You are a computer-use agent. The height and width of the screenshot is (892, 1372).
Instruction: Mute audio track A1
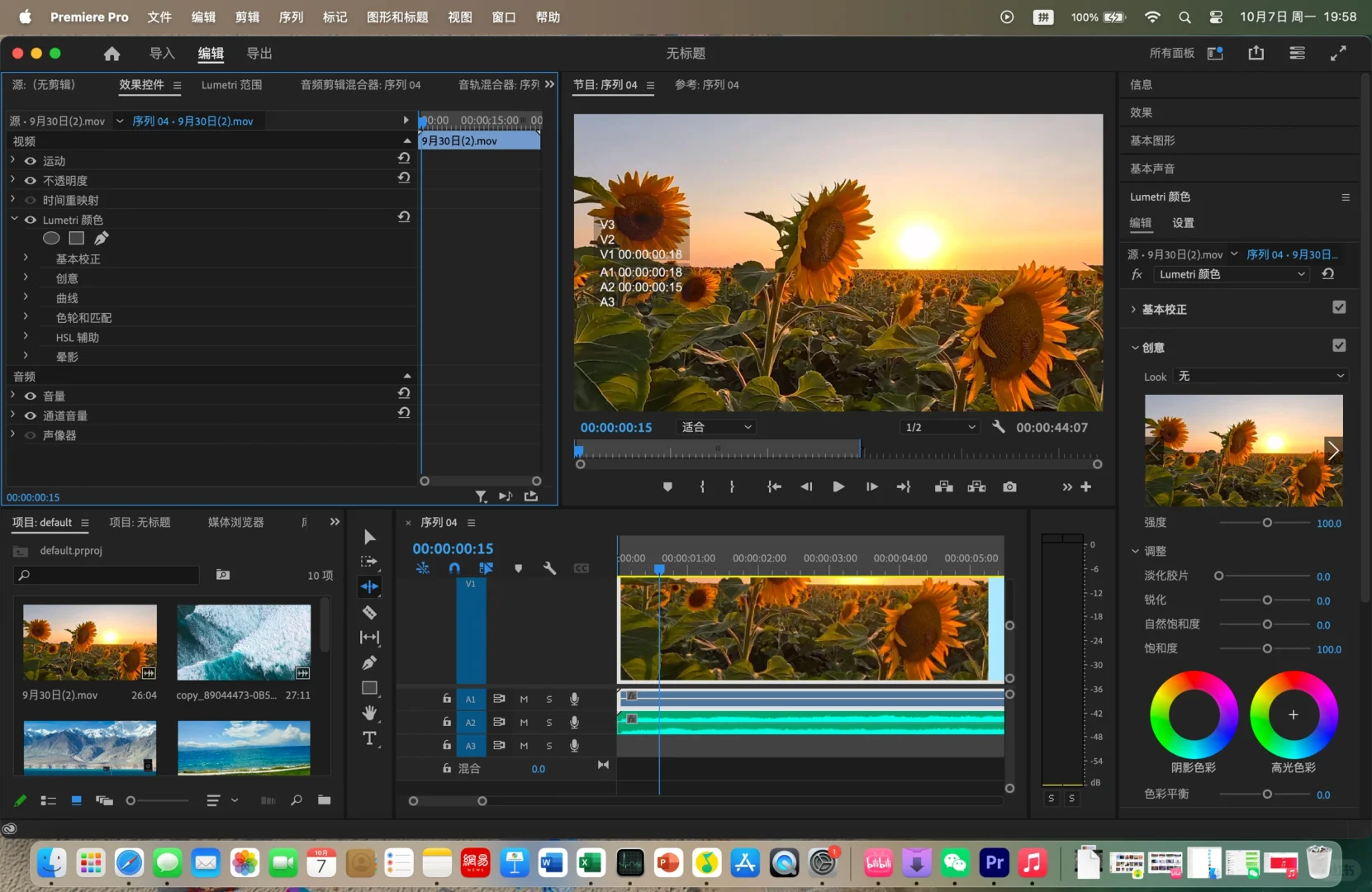[524, 699]
